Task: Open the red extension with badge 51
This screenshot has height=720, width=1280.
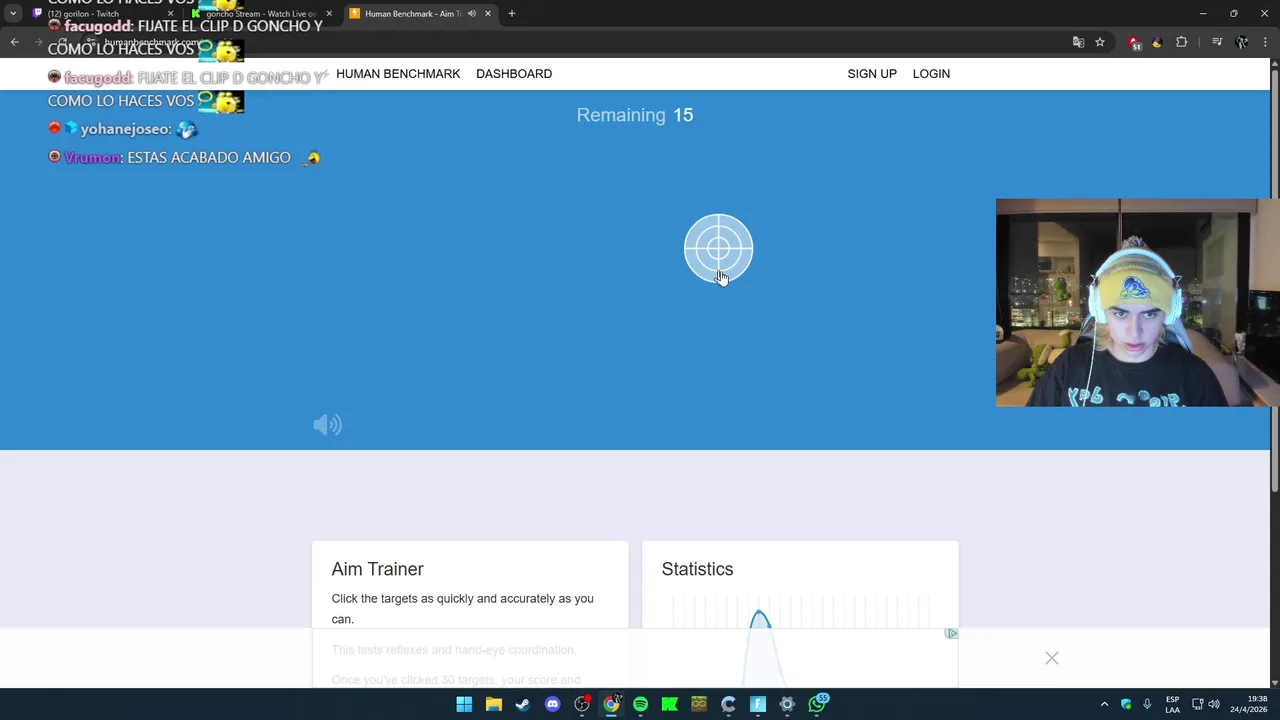Action: [x=1134, y=42]
